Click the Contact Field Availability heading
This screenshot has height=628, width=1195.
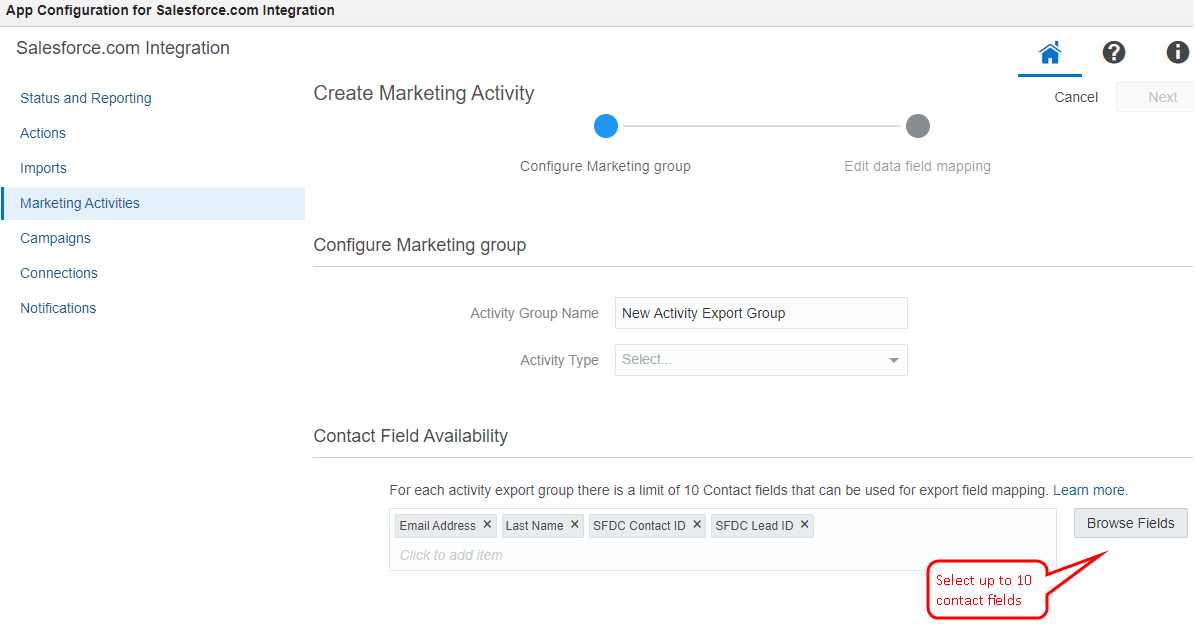click(x=410, y=436)
